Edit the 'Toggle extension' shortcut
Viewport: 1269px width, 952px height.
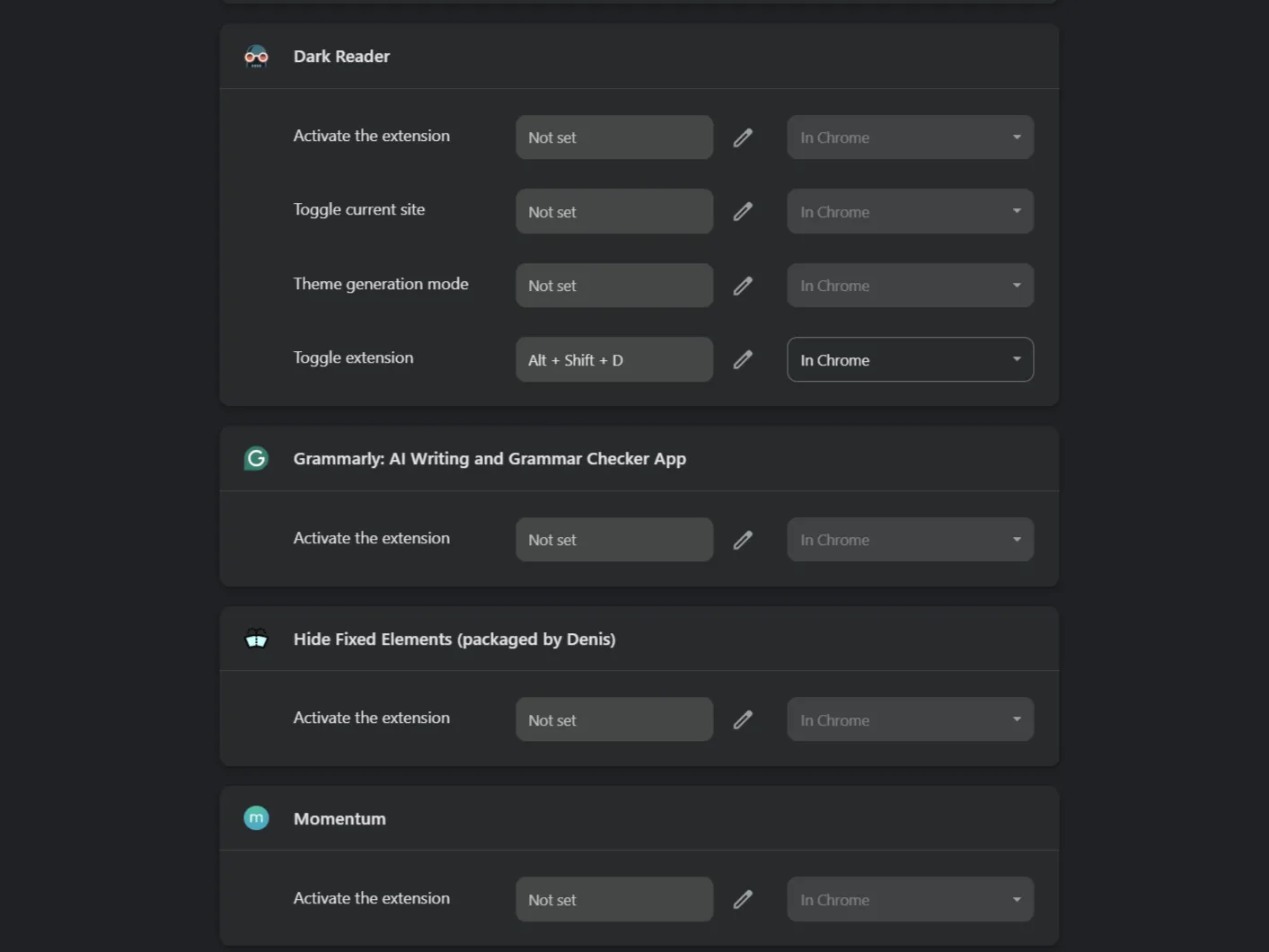click(743, 359)
